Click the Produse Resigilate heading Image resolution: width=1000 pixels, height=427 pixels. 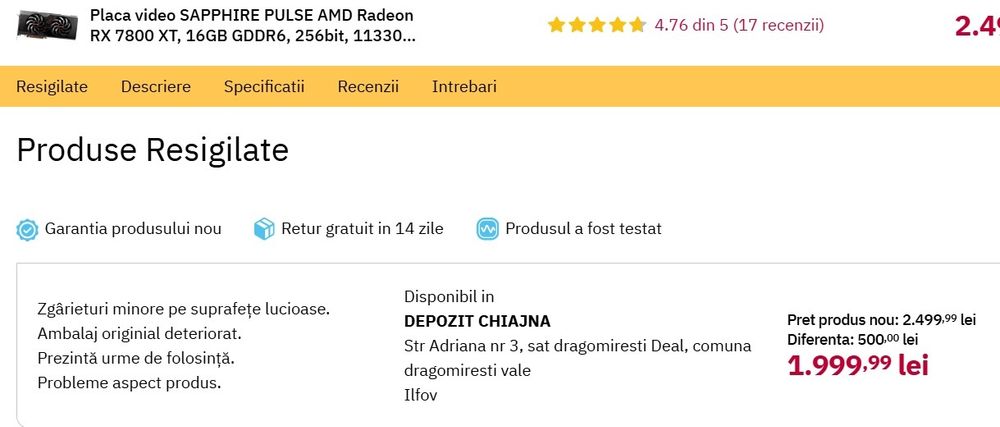[153, 150]
